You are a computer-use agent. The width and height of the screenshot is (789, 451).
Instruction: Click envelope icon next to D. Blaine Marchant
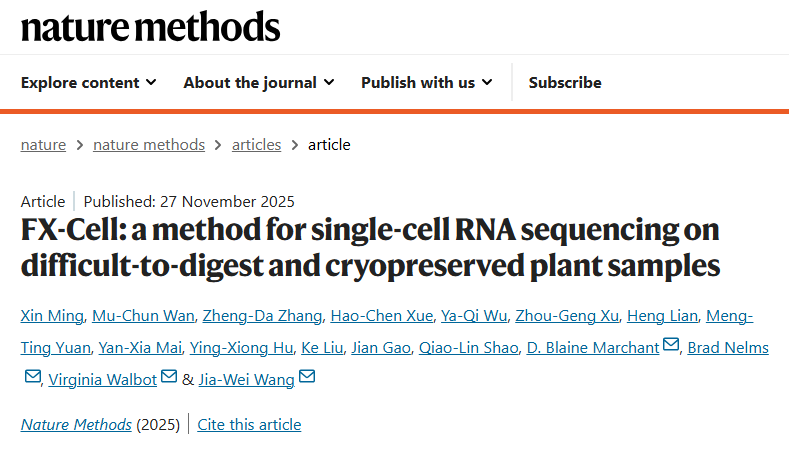[671, 346]
